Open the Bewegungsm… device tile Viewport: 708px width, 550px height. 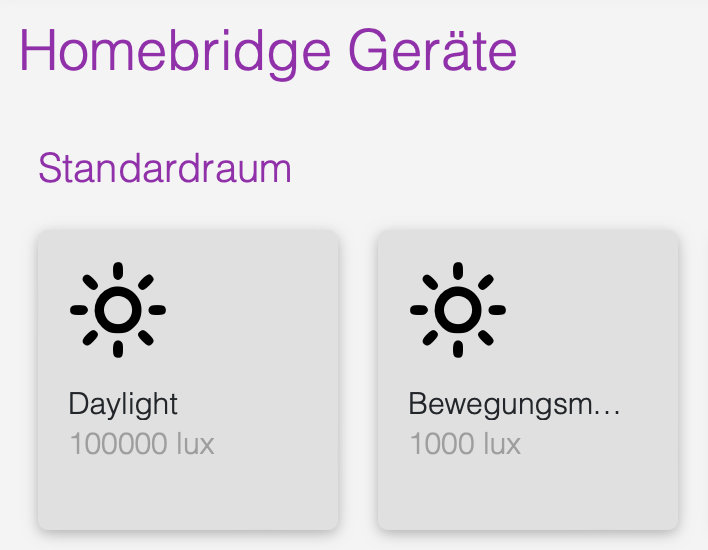[528, 380]
